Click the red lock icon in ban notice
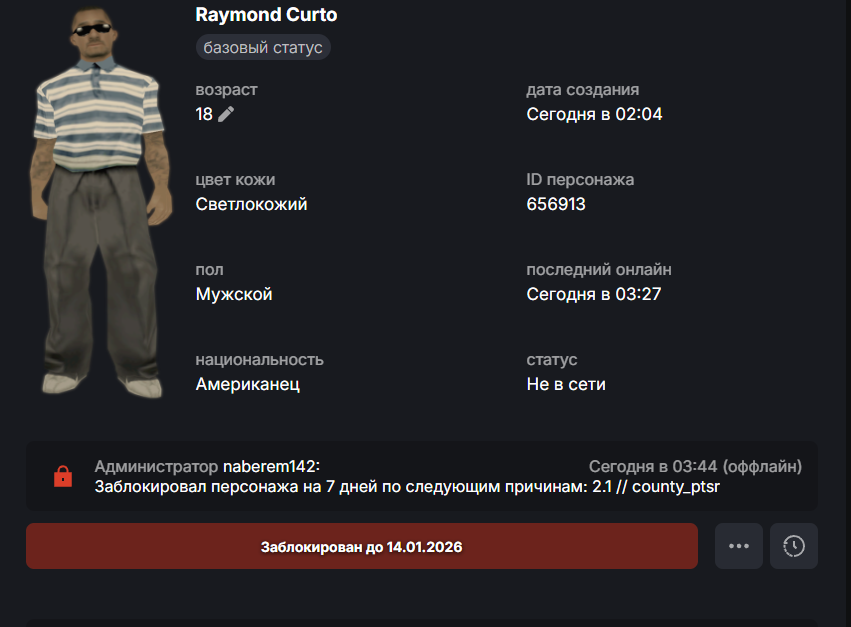Viewport: 851px width, 627px height. pos(63,476)
